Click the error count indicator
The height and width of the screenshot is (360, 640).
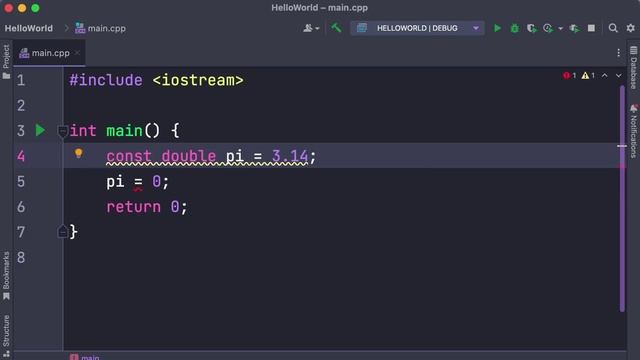(569, 76)
